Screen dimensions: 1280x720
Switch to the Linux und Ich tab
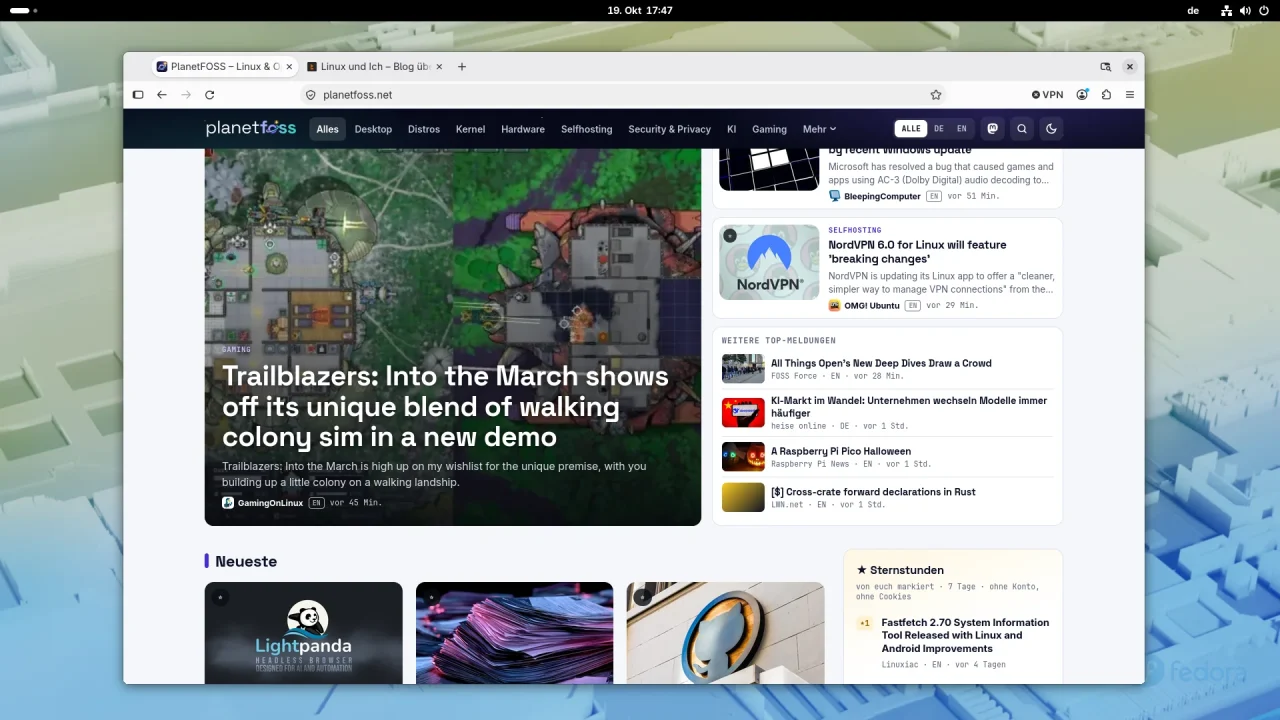[376, 67]
